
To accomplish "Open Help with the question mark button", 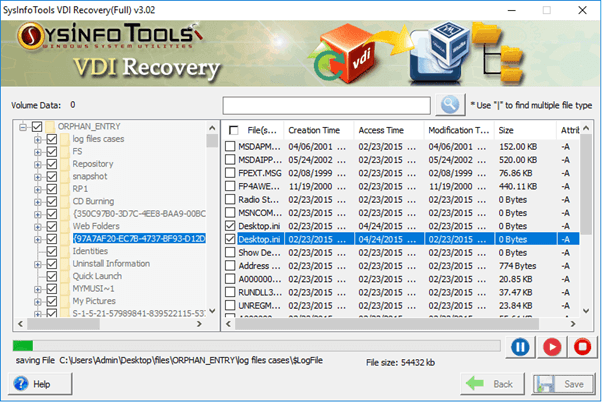I will [x=40, y=383].
